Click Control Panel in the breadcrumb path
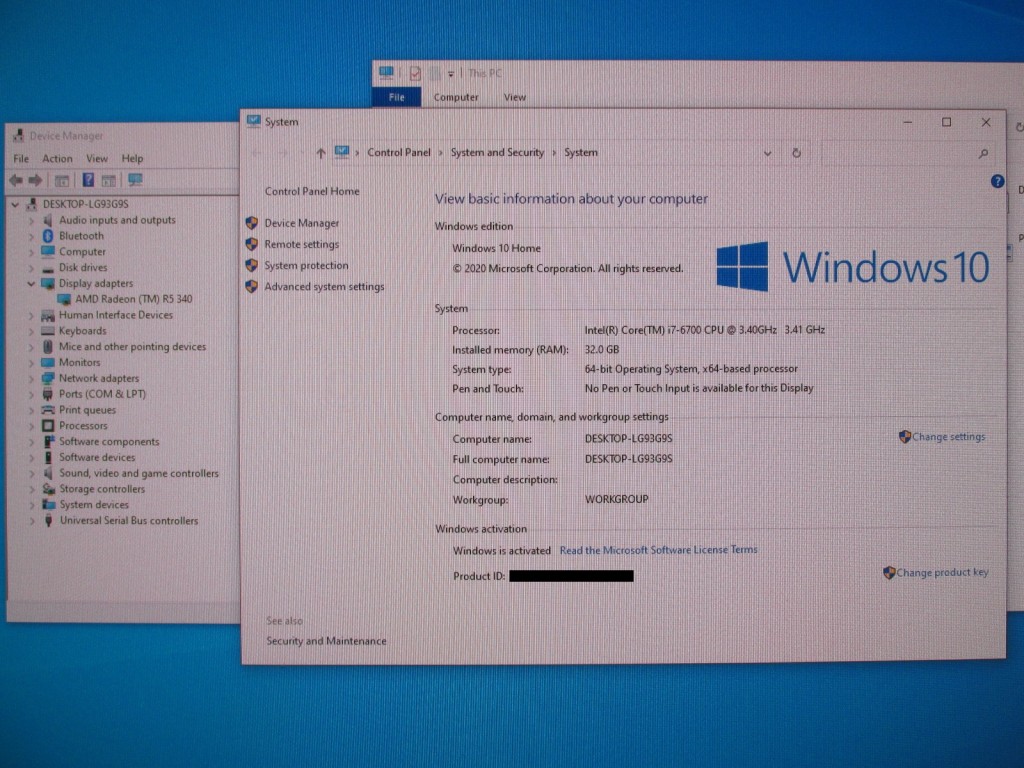The image size is (1024, 768). [399, 153]
